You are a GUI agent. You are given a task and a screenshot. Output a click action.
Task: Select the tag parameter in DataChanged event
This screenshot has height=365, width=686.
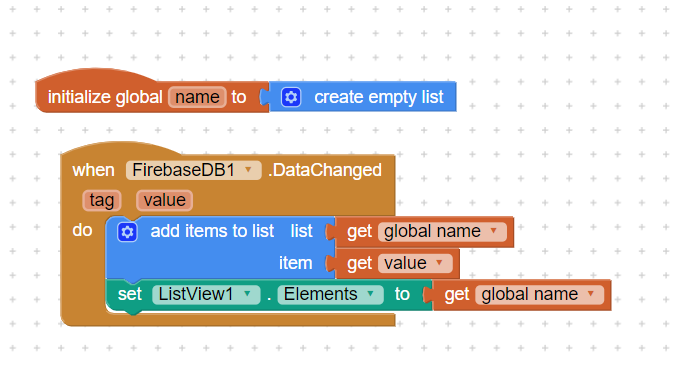point(102,200)
